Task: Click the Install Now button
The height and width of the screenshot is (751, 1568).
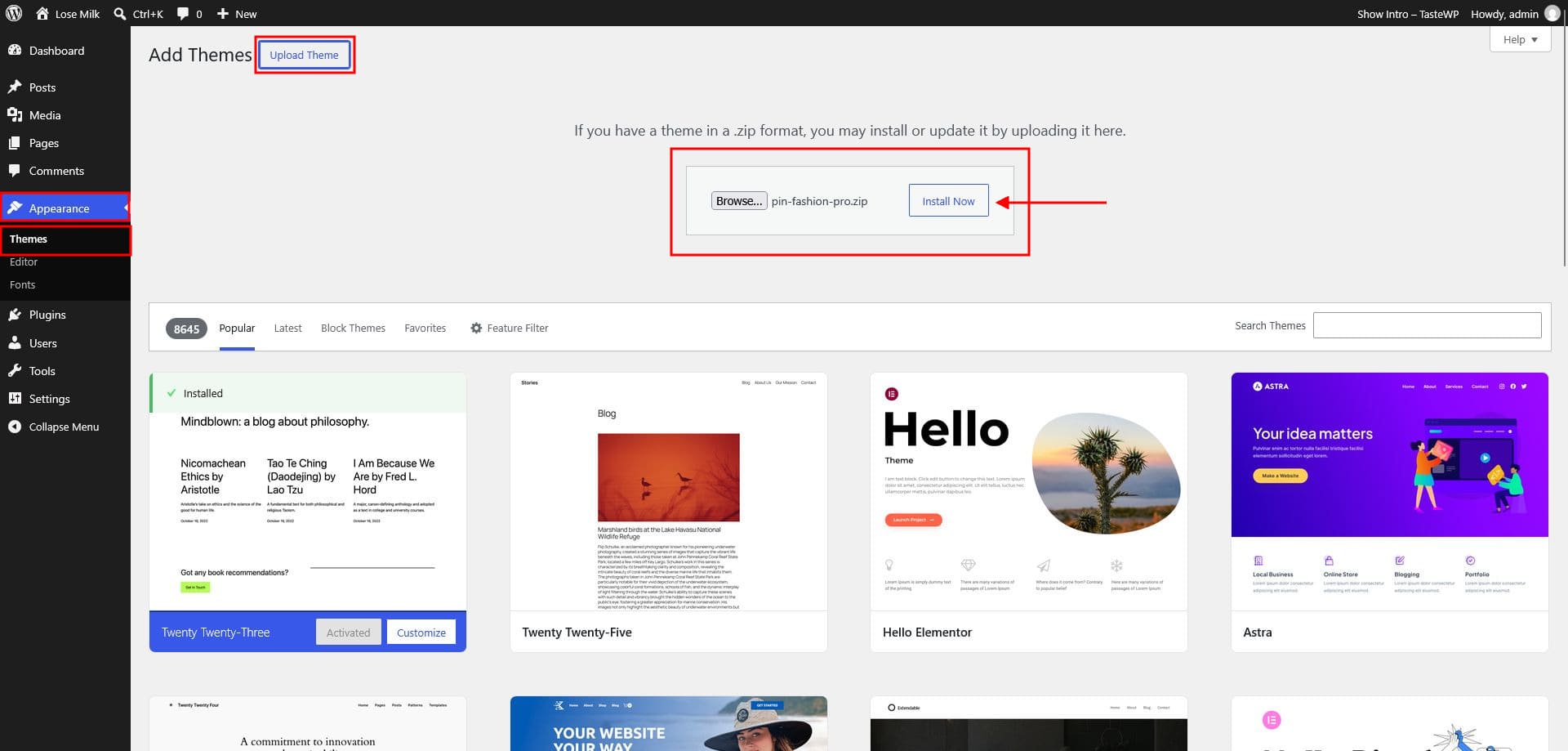Action: [948, 201]
